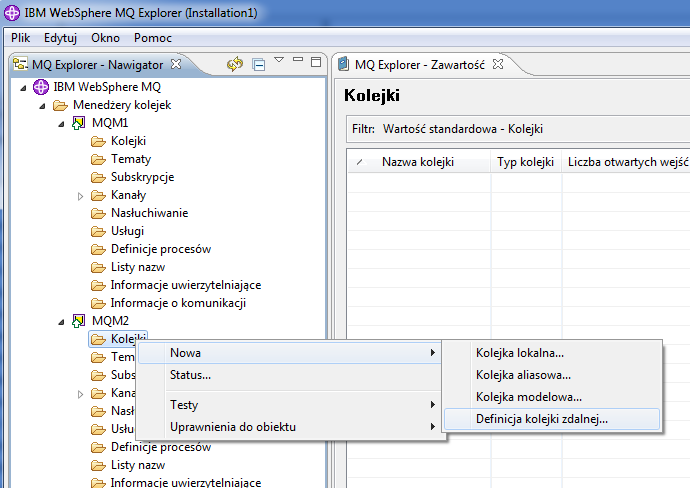
Task: Click the refresh icon in Nawigator toolbar
Action: click(235, 64)
